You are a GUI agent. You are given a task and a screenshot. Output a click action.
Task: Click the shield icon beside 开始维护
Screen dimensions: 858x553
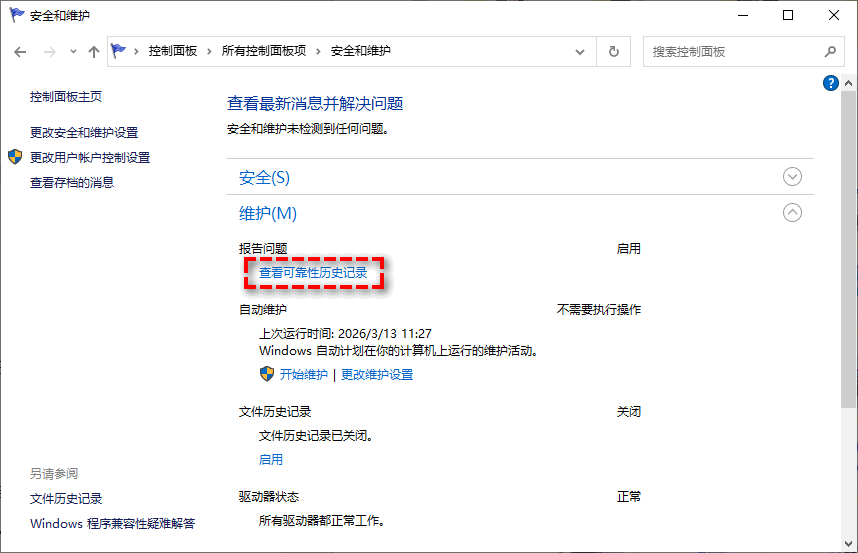[267, 374]
